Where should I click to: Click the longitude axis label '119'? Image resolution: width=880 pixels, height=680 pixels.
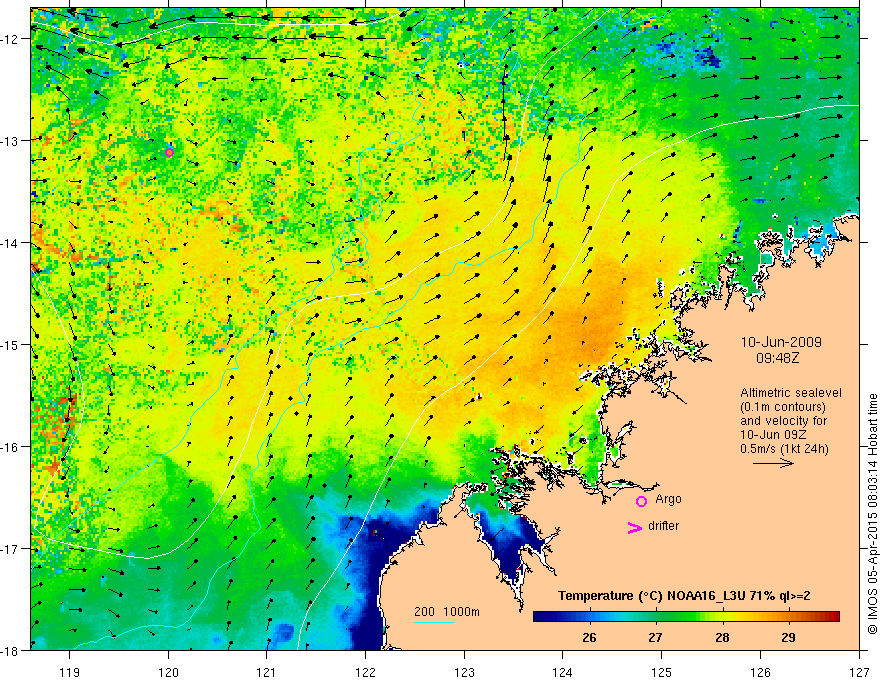[70, 672]
